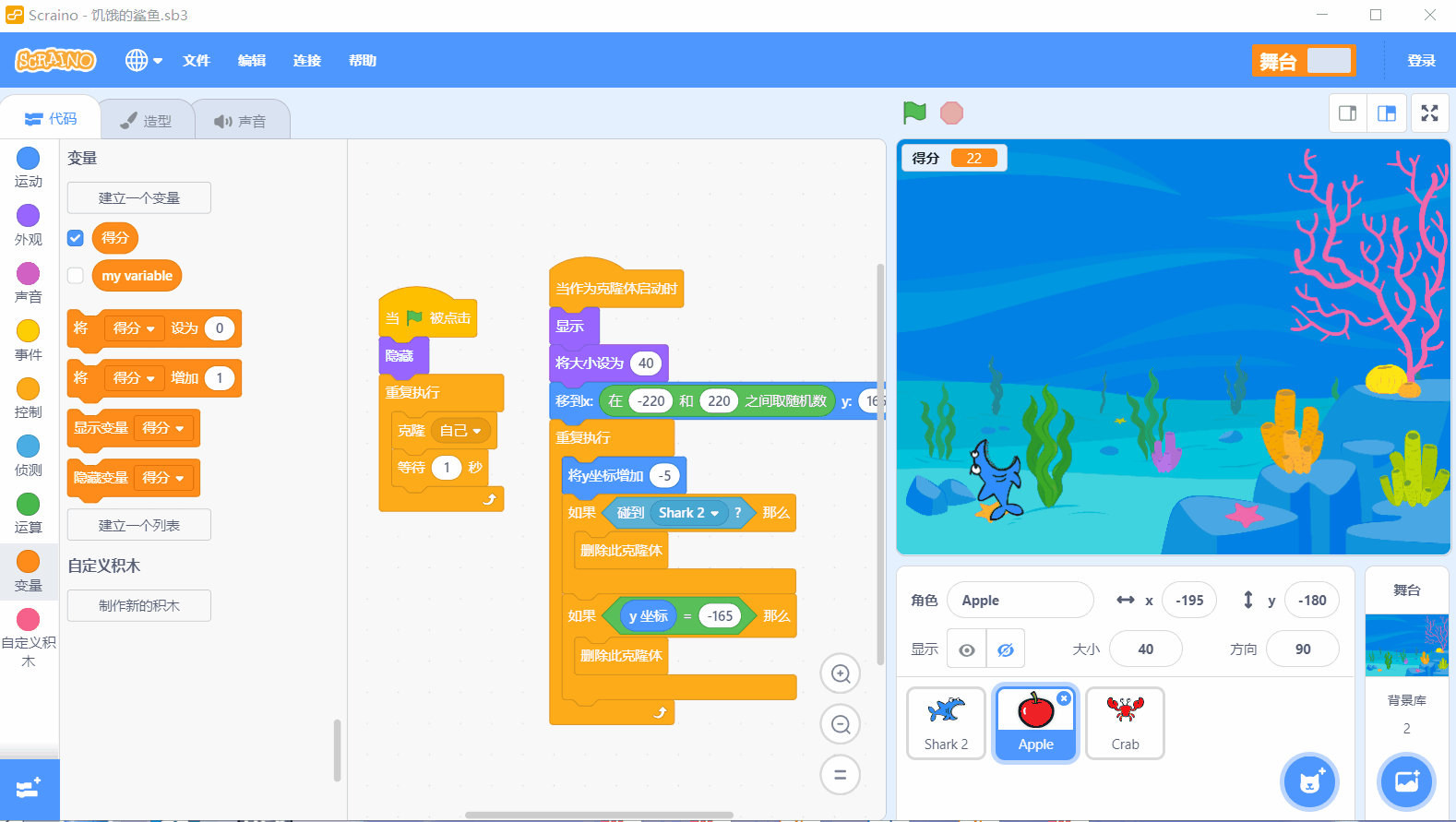The height and width of the screenshot is (822, 1456).
Task: Open the add extension button
Action: (x=30, y=789)
